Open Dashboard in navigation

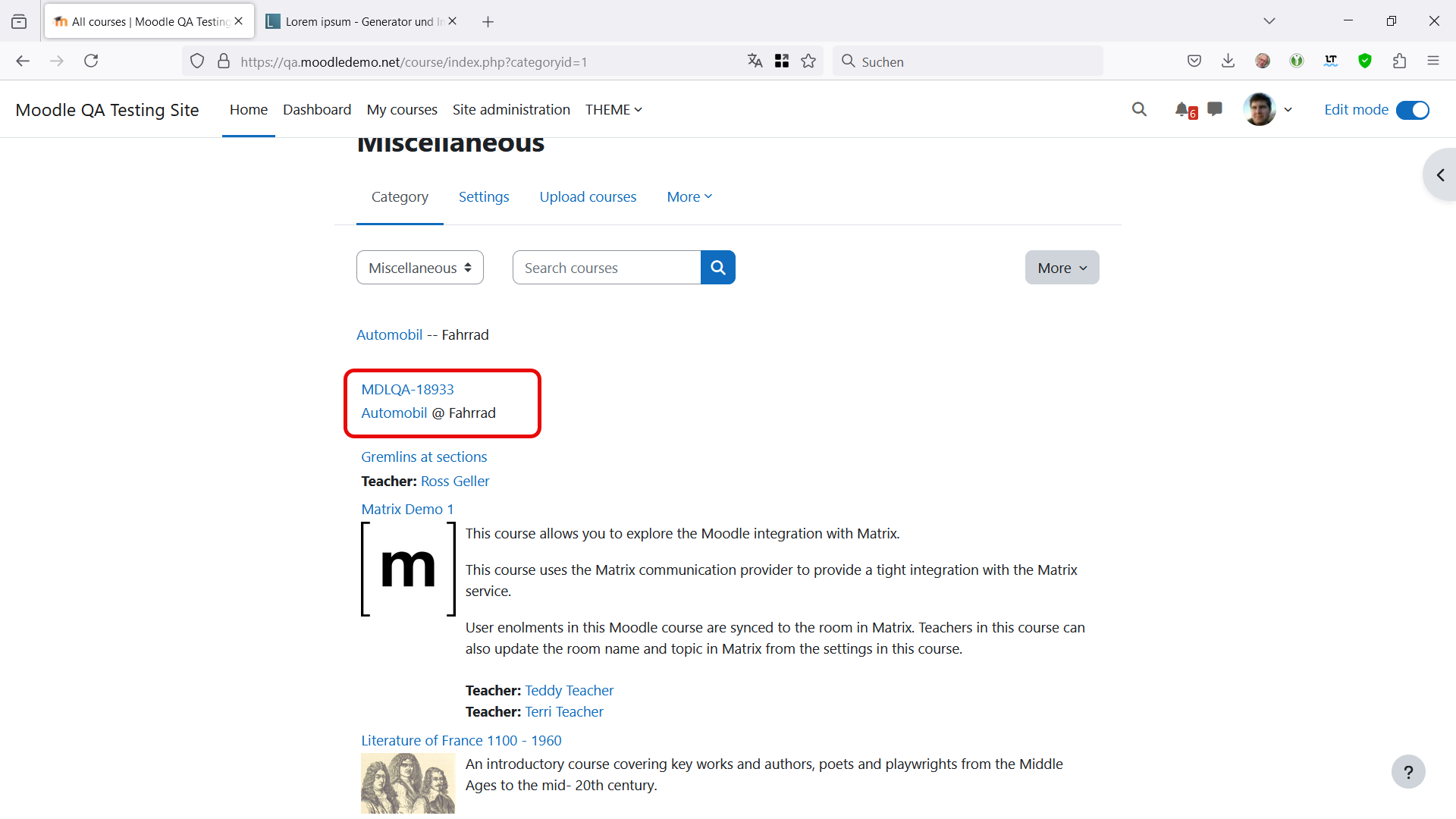point(317,110)
